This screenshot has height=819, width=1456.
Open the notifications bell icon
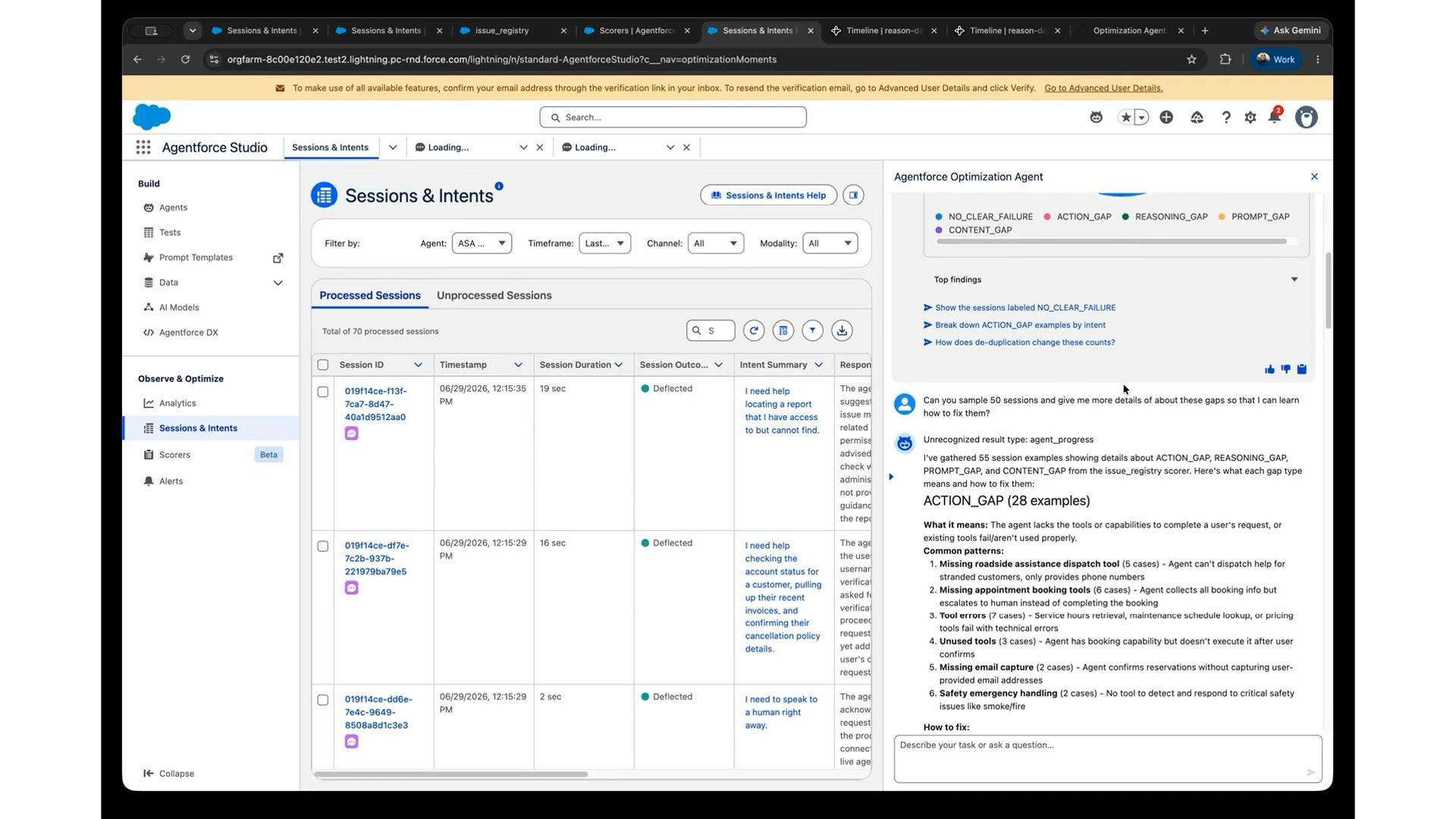pyautogui.click(x=1275, y=117)
